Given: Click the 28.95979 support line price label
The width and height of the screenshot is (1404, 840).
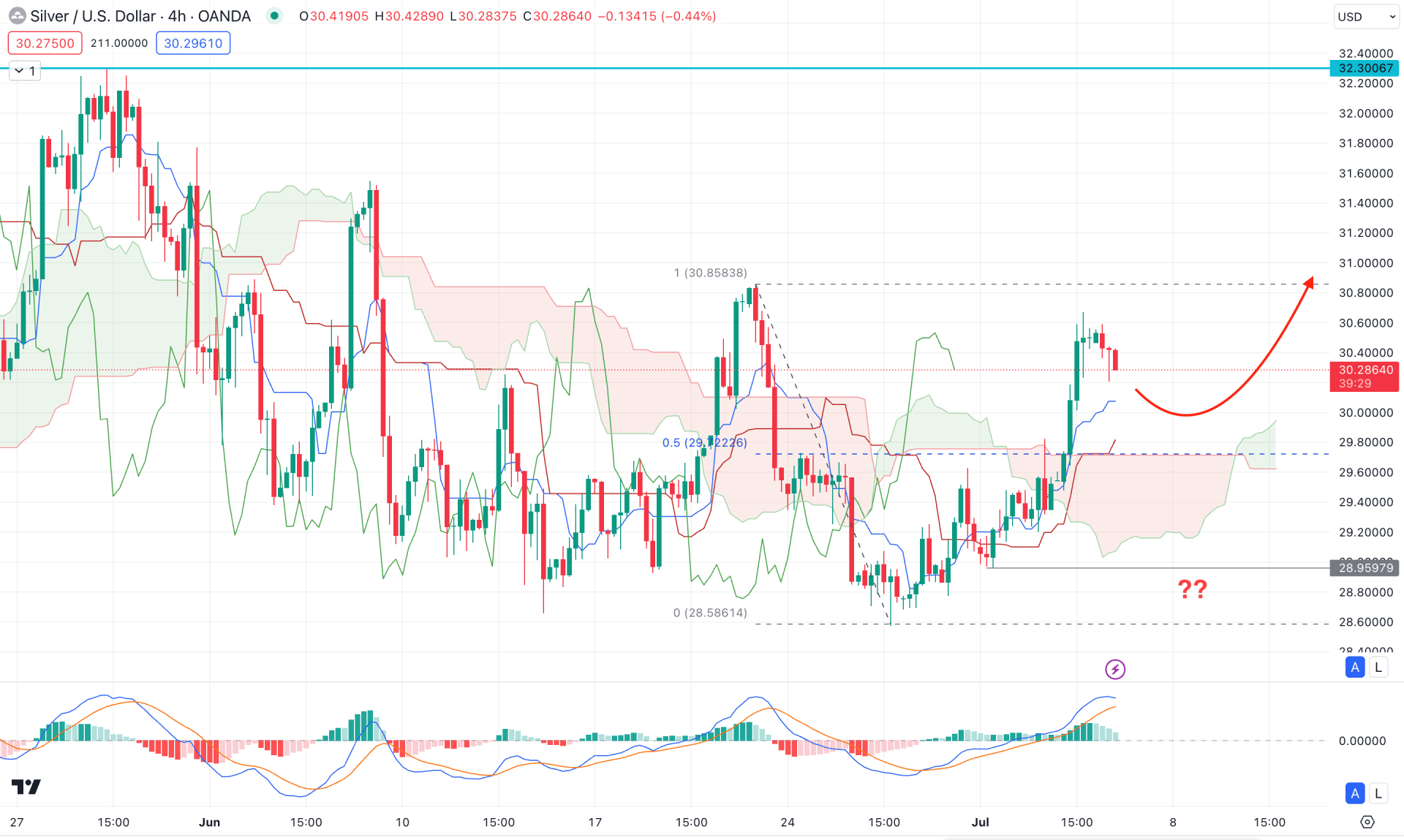Looking at the screenshot, I should point(1365,568).
